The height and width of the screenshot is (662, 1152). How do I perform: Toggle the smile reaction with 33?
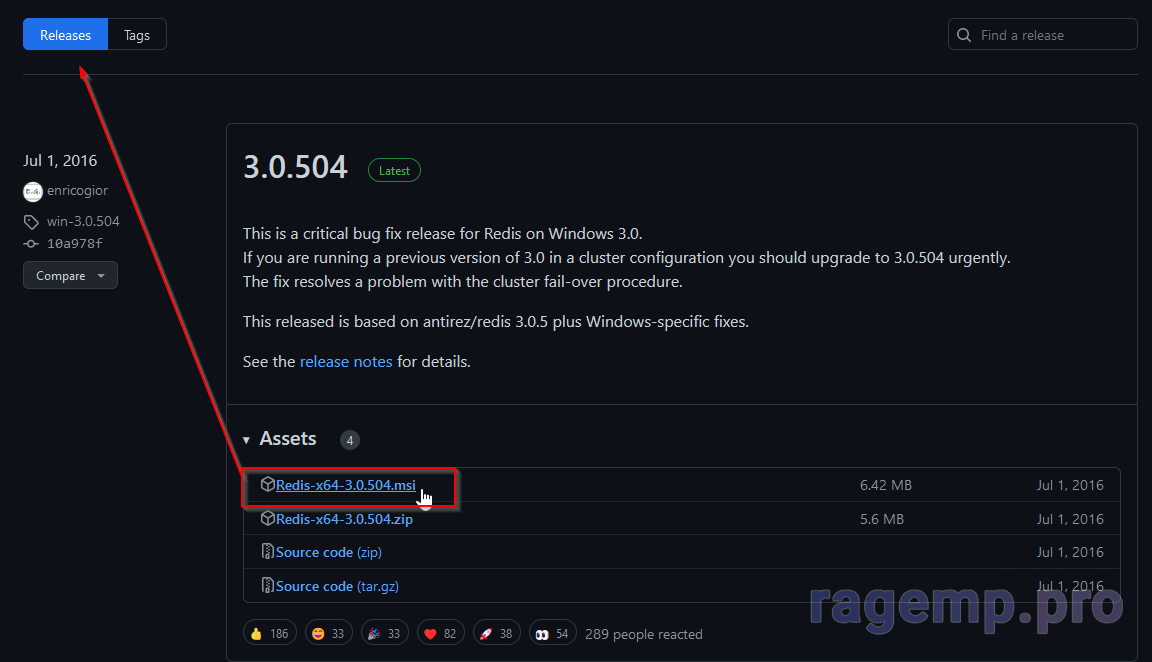tap(328, 633)
